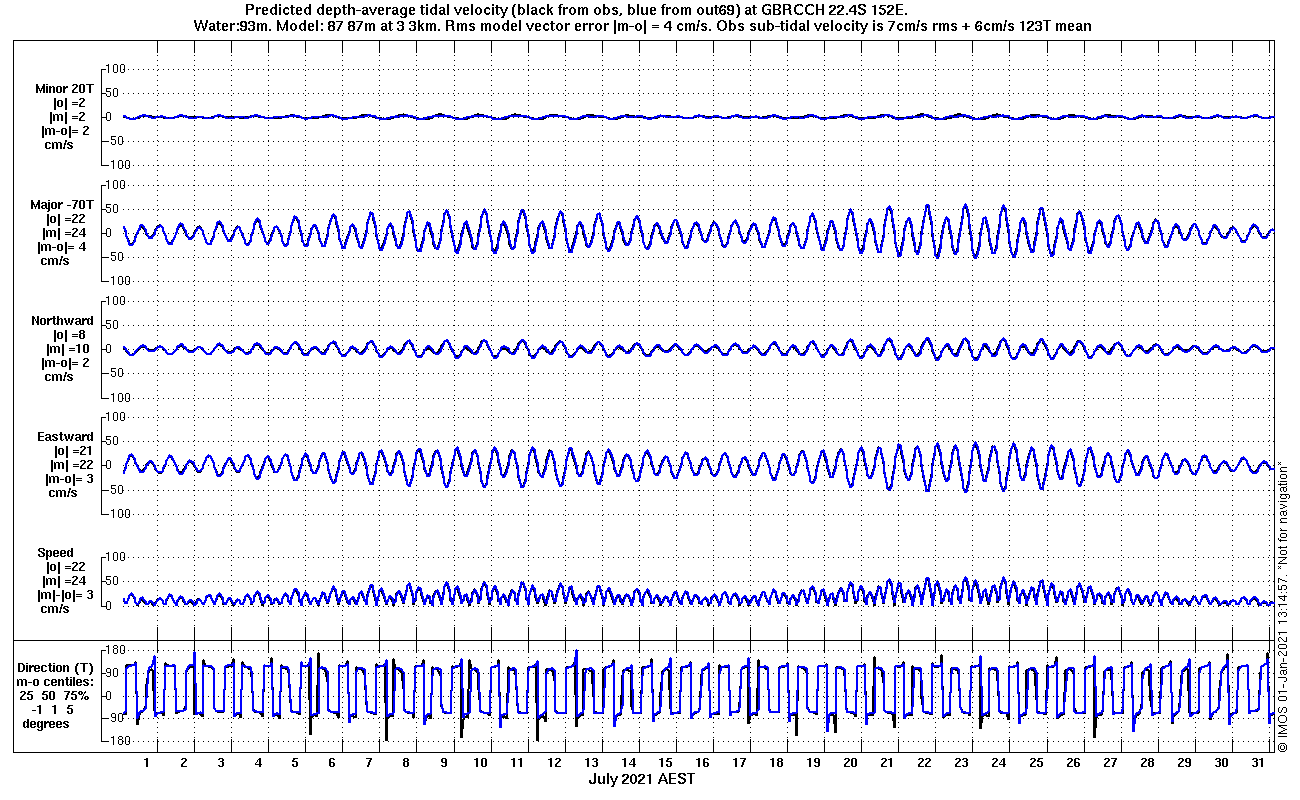Click the '100' tick of the Speed panel
The width and height of the screenshot is (1300, 800).
(x=114, y=557)
